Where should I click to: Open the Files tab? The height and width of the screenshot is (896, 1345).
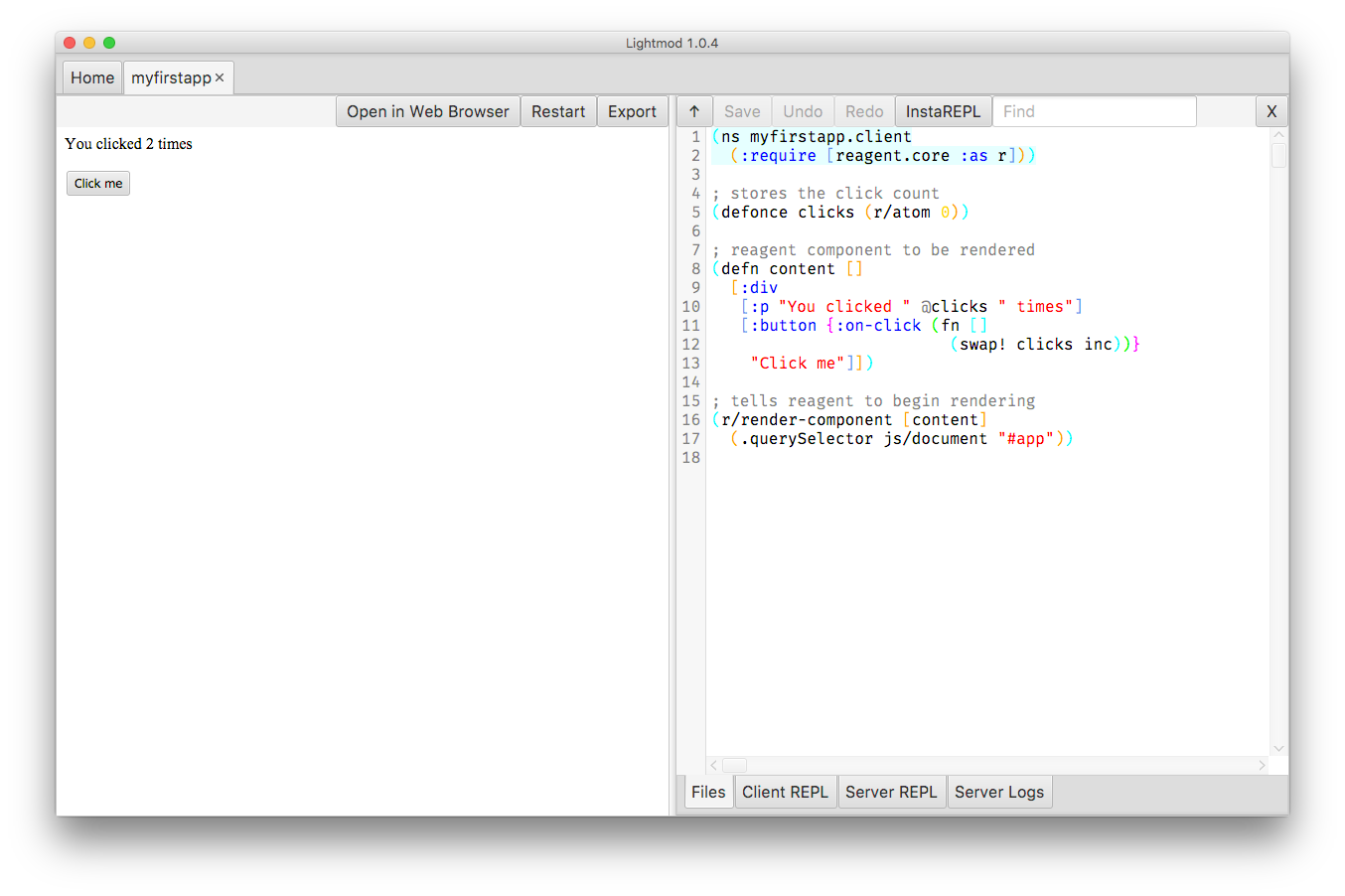coord(708,792)
